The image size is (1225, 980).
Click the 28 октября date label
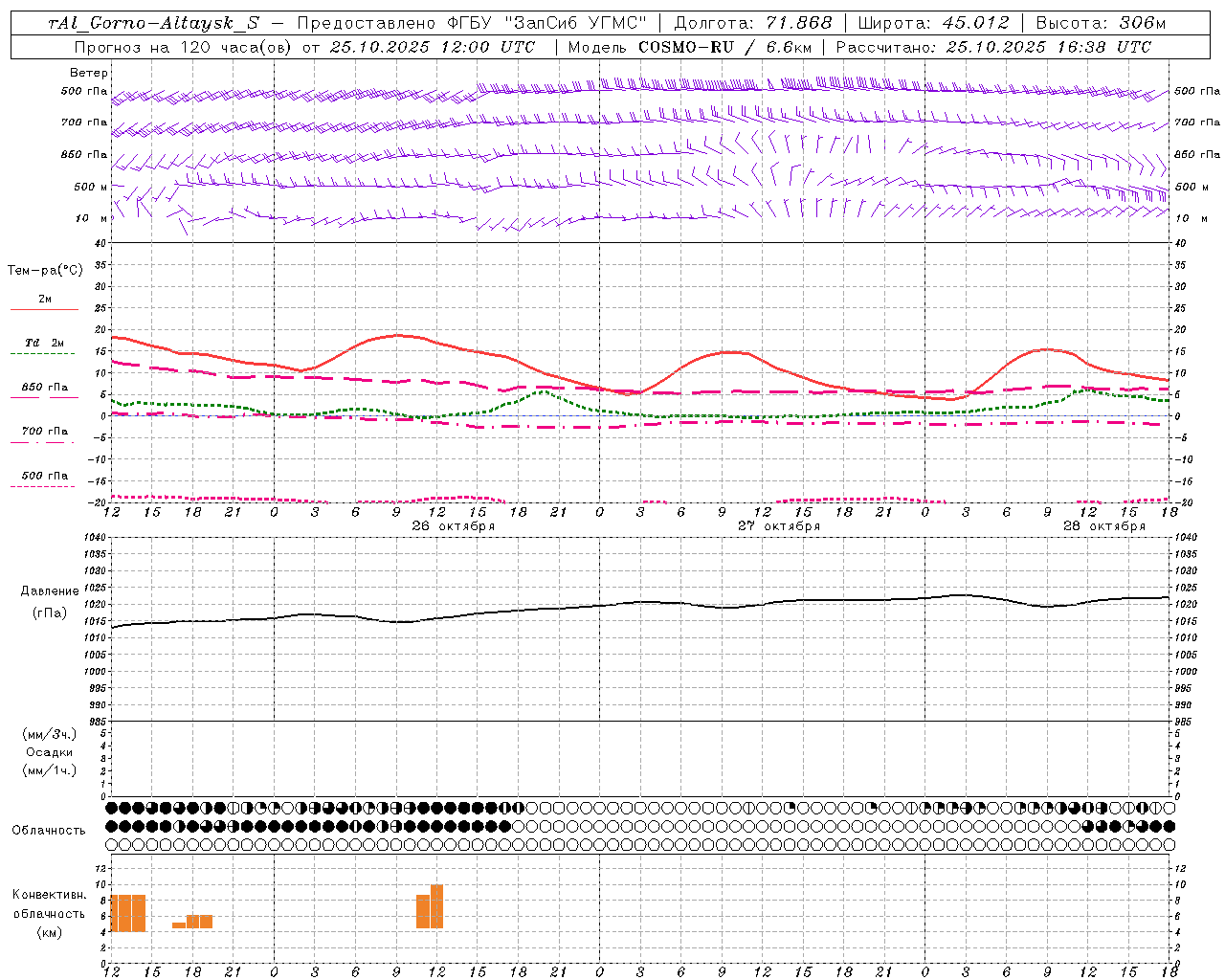1103,526
